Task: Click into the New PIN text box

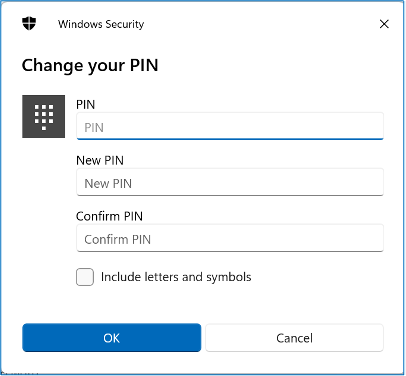Action: point(230,182)
